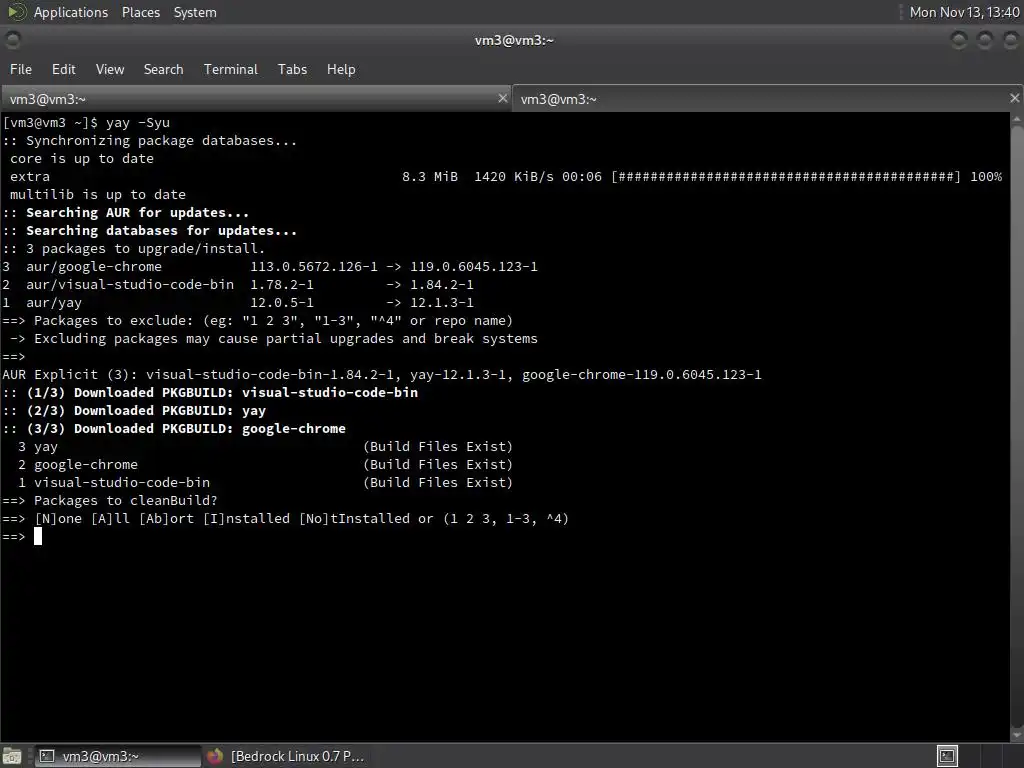This screenshot has height=768, width=1024.
Task: Open the Help menu
Action: 341,69
